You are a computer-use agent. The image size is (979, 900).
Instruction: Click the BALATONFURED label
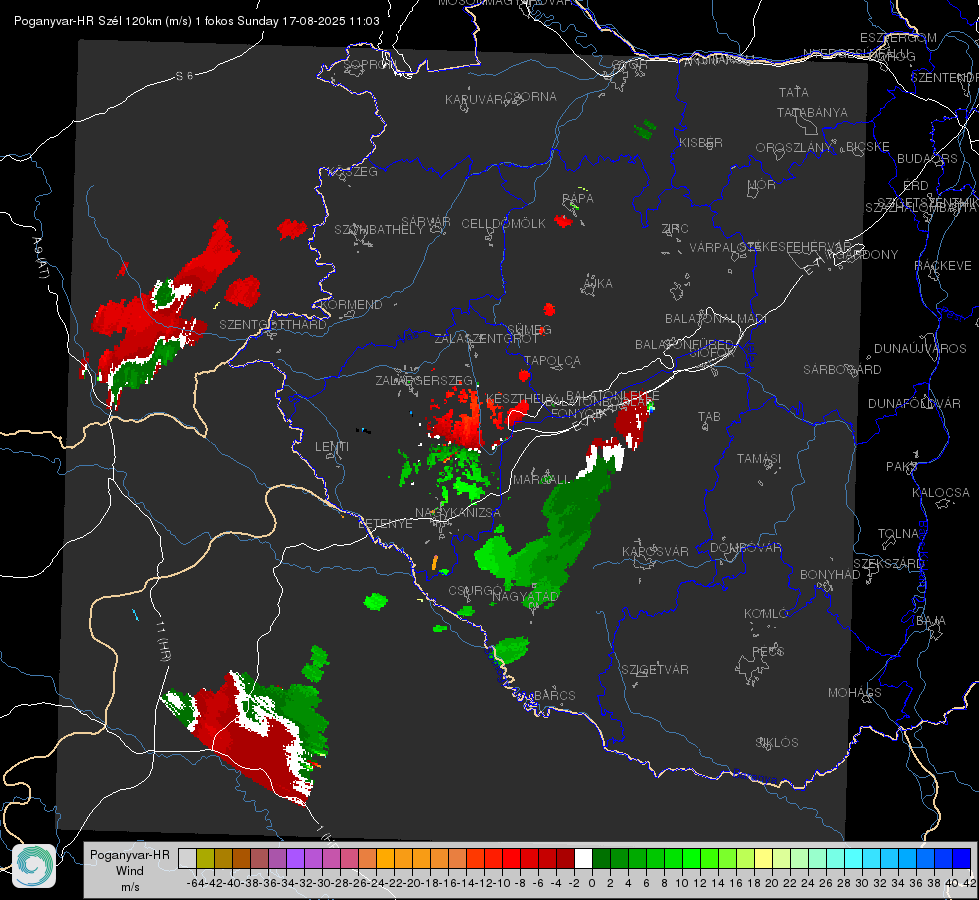(x=684, y=345)
